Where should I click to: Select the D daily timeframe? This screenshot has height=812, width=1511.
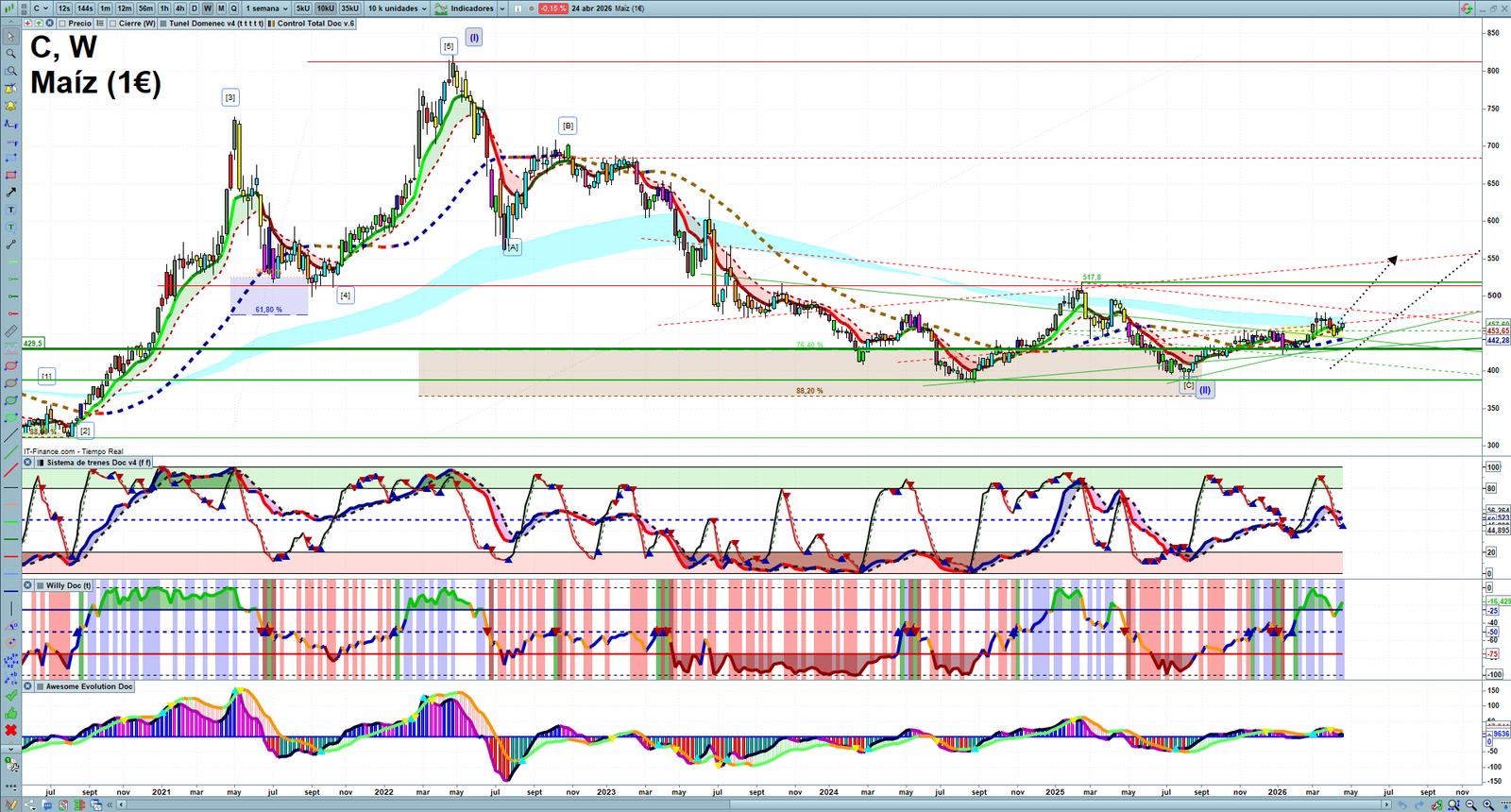(x=195, y=8)
